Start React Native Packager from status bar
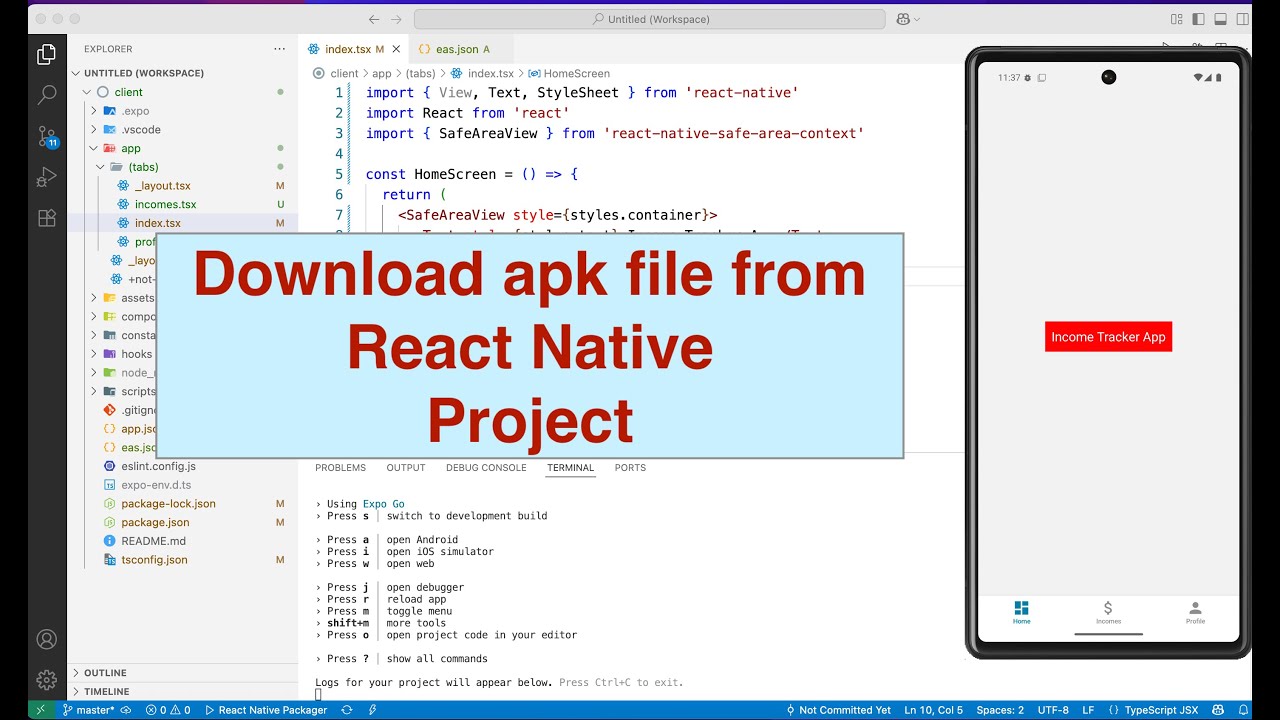The width and height of the screenshot is (1280, 720). point(266,710)
